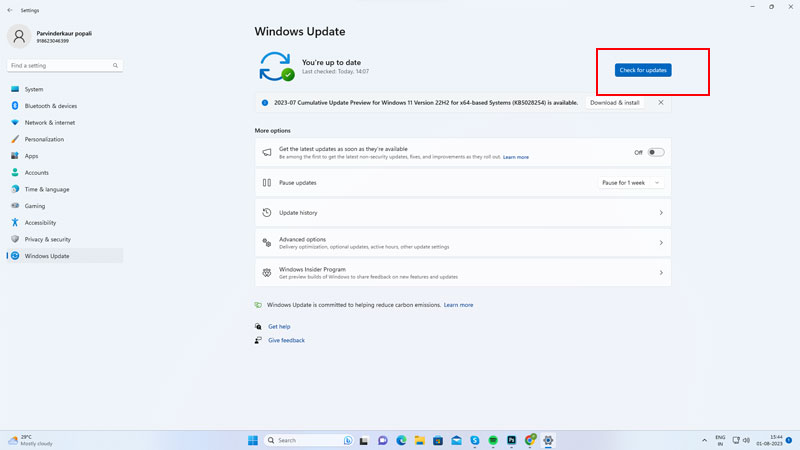Click the Give feedback link
The width and height of the screenshot is (800, 450).
(286, 340)
